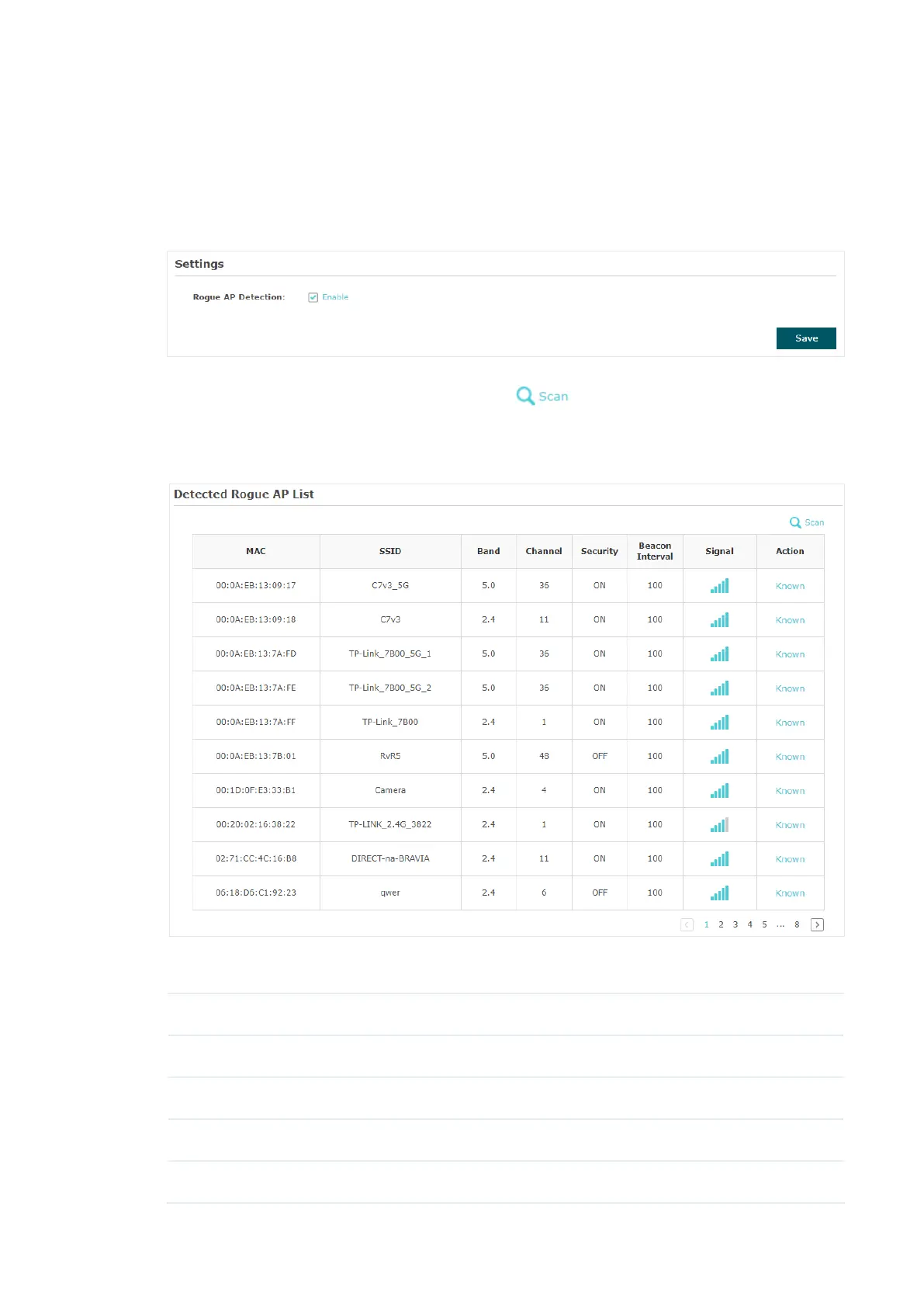924x1307 pixels.
Task: Mark C7v3 access point as Known
Action: [x=790, y=620]
